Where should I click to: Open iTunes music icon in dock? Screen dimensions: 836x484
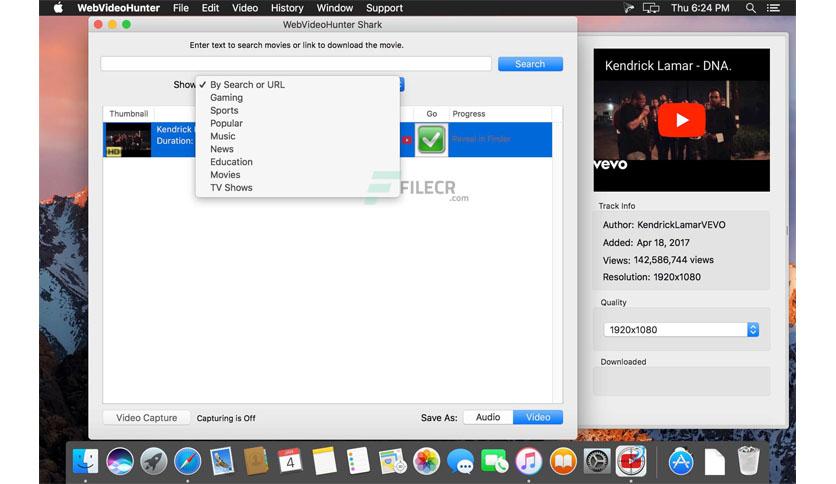pos(529,461)
